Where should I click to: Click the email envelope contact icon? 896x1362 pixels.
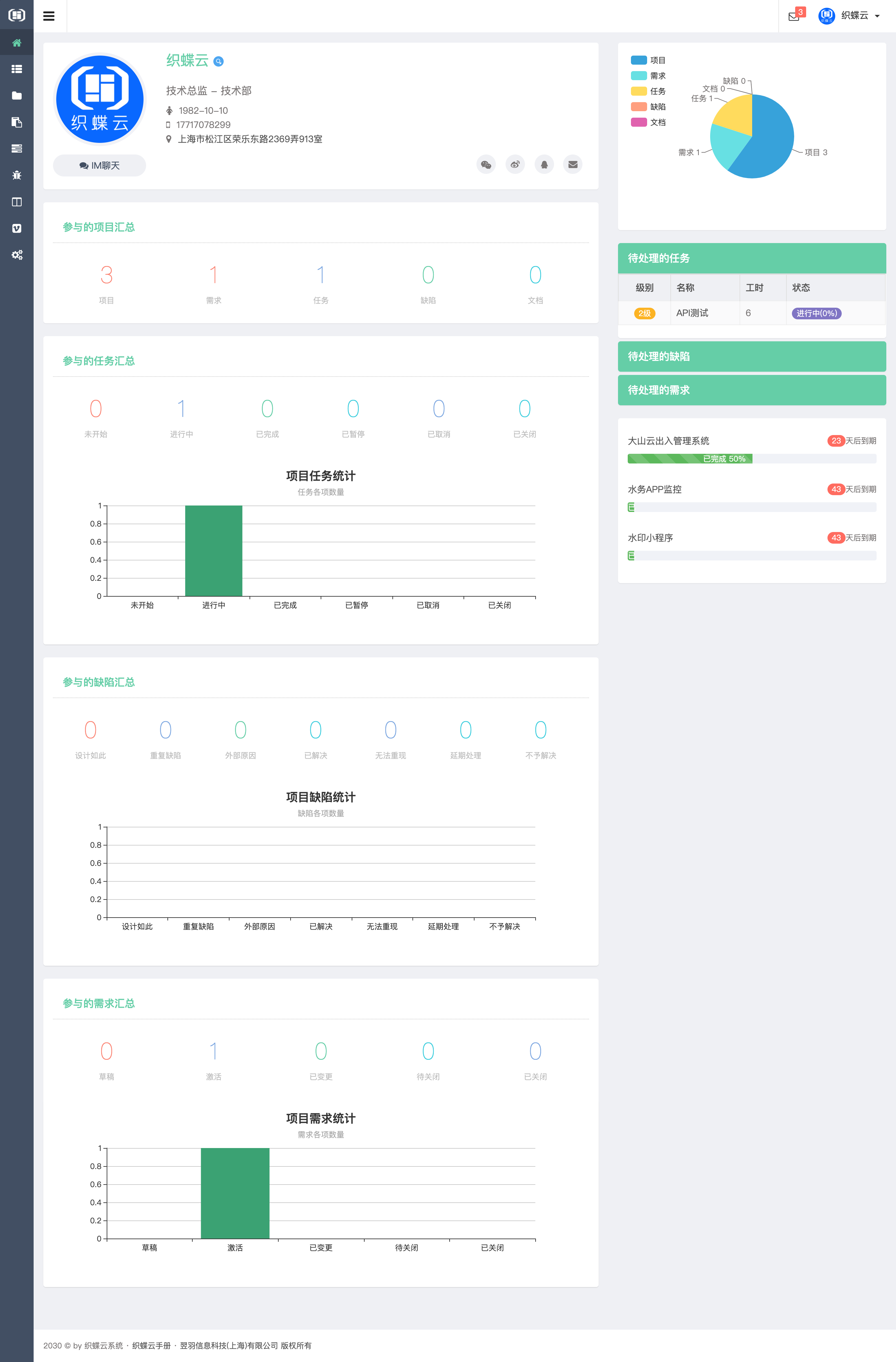point(573,165)
